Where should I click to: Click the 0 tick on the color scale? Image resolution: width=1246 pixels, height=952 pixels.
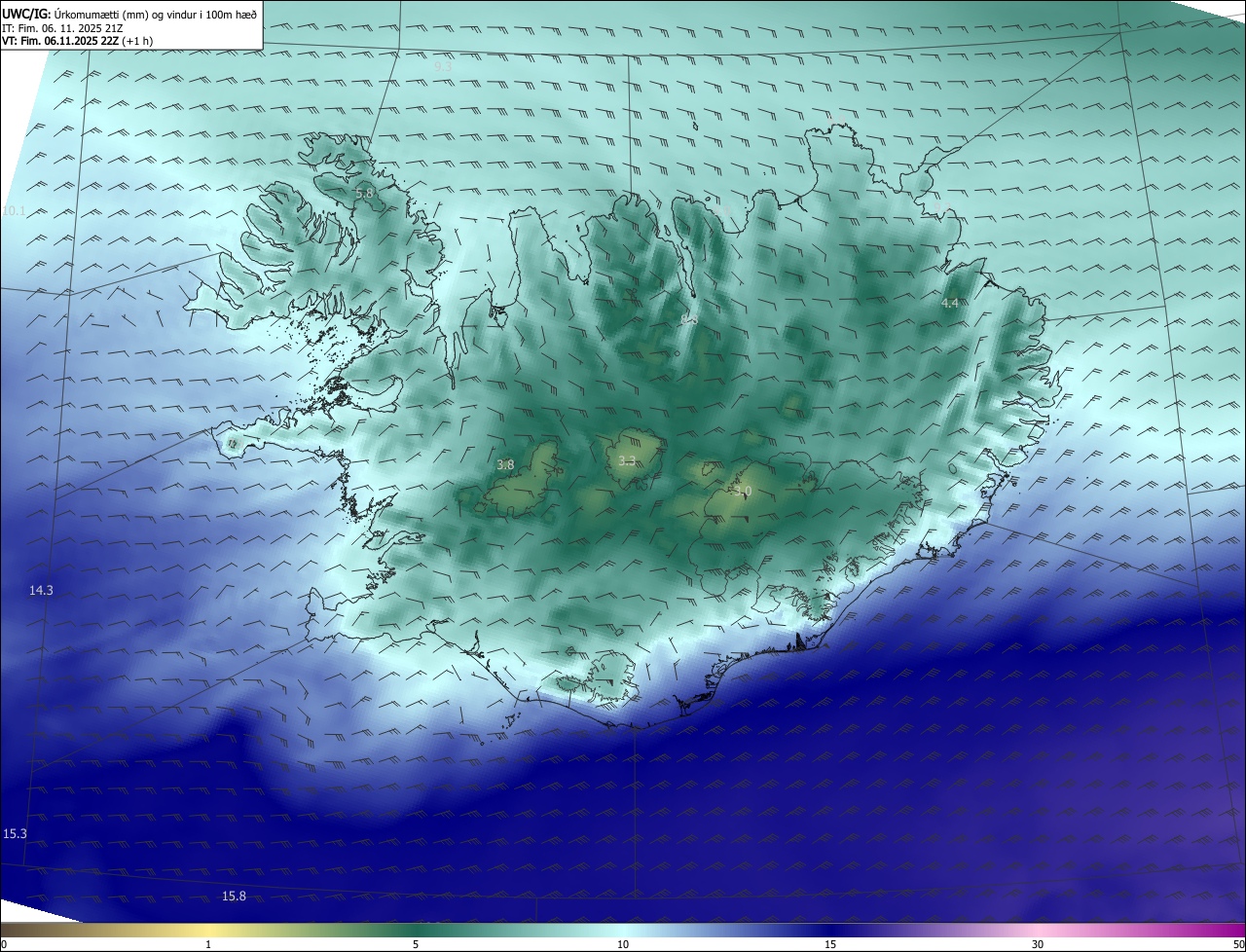4,944
